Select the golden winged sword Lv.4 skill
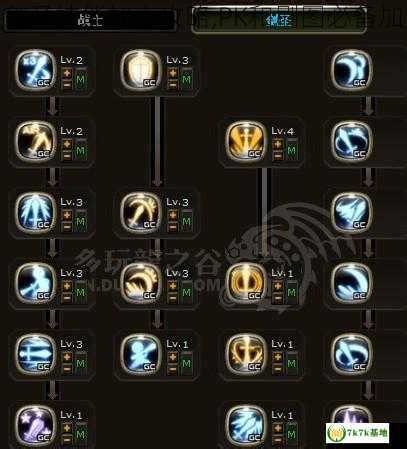 (246, 142)
